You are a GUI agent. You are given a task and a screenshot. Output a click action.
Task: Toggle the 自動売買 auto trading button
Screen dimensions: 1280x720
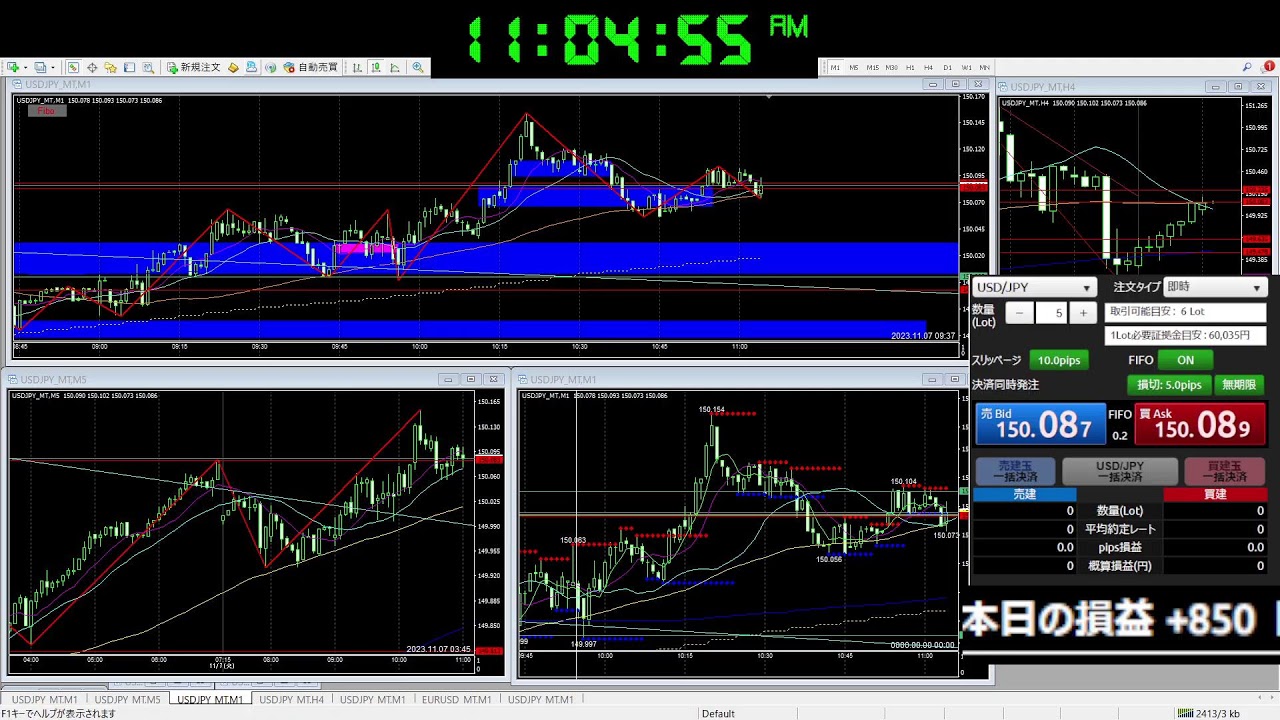point(311,67)
